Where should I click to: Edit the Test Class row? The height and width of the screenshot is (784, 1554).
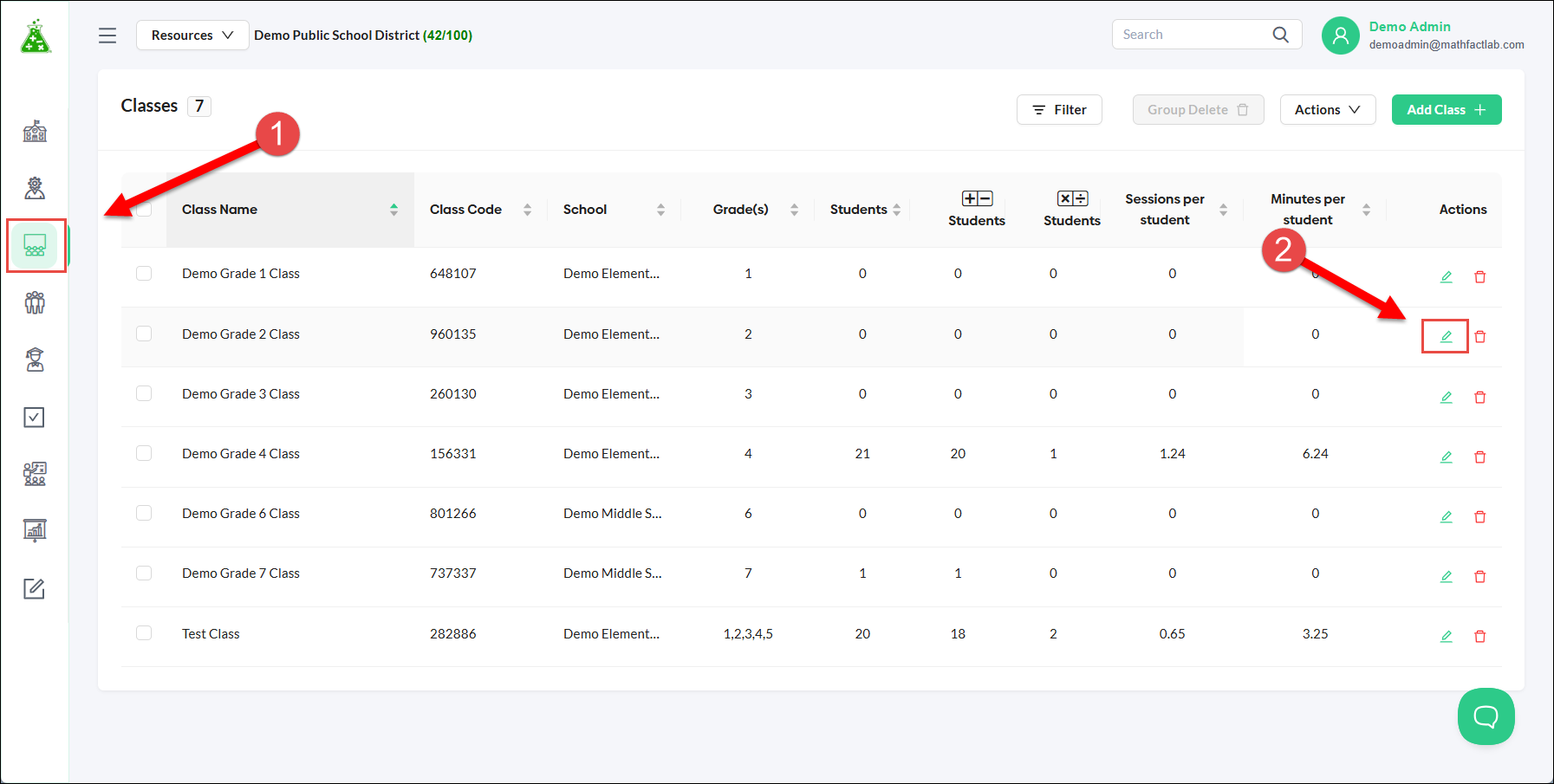[x=1446, y=636]
